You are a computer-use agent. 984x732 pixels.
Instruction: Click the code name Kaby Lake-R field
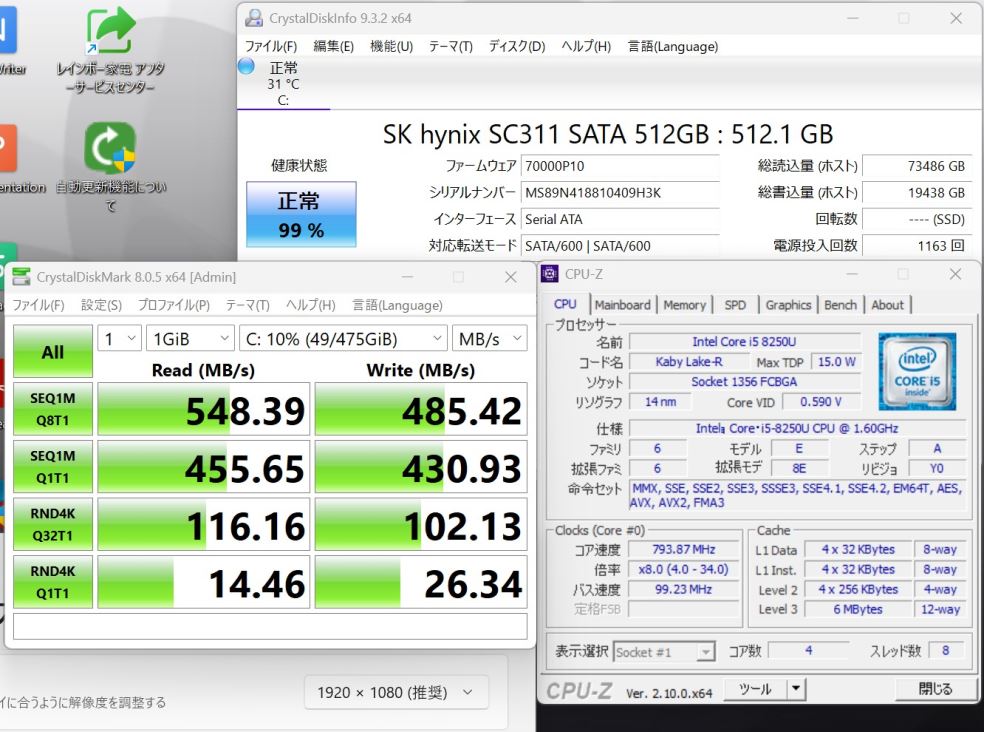[x=688, y=362]
